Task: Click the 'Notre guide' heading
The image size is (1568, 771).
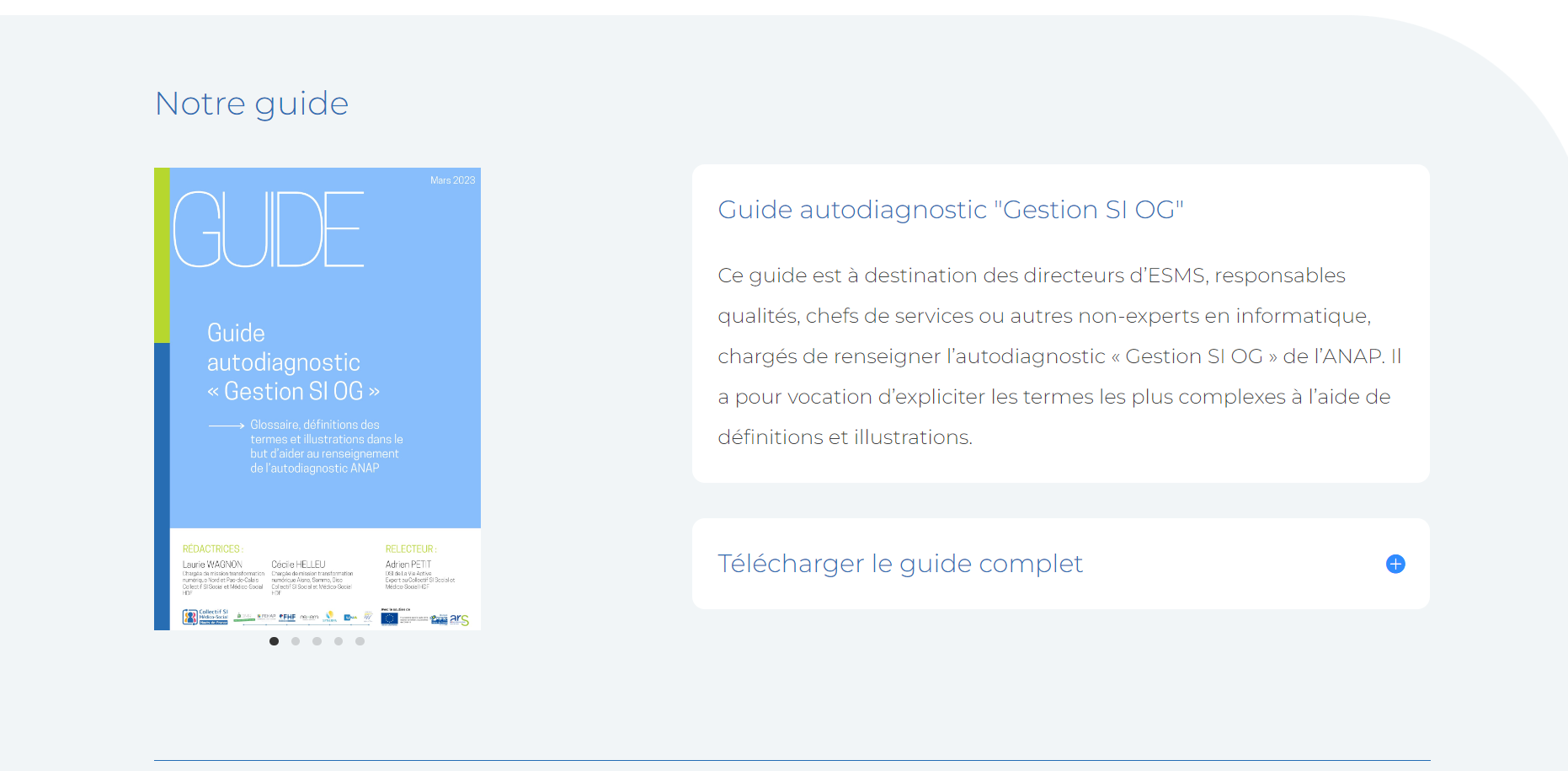Action: [x=252, y=104]
